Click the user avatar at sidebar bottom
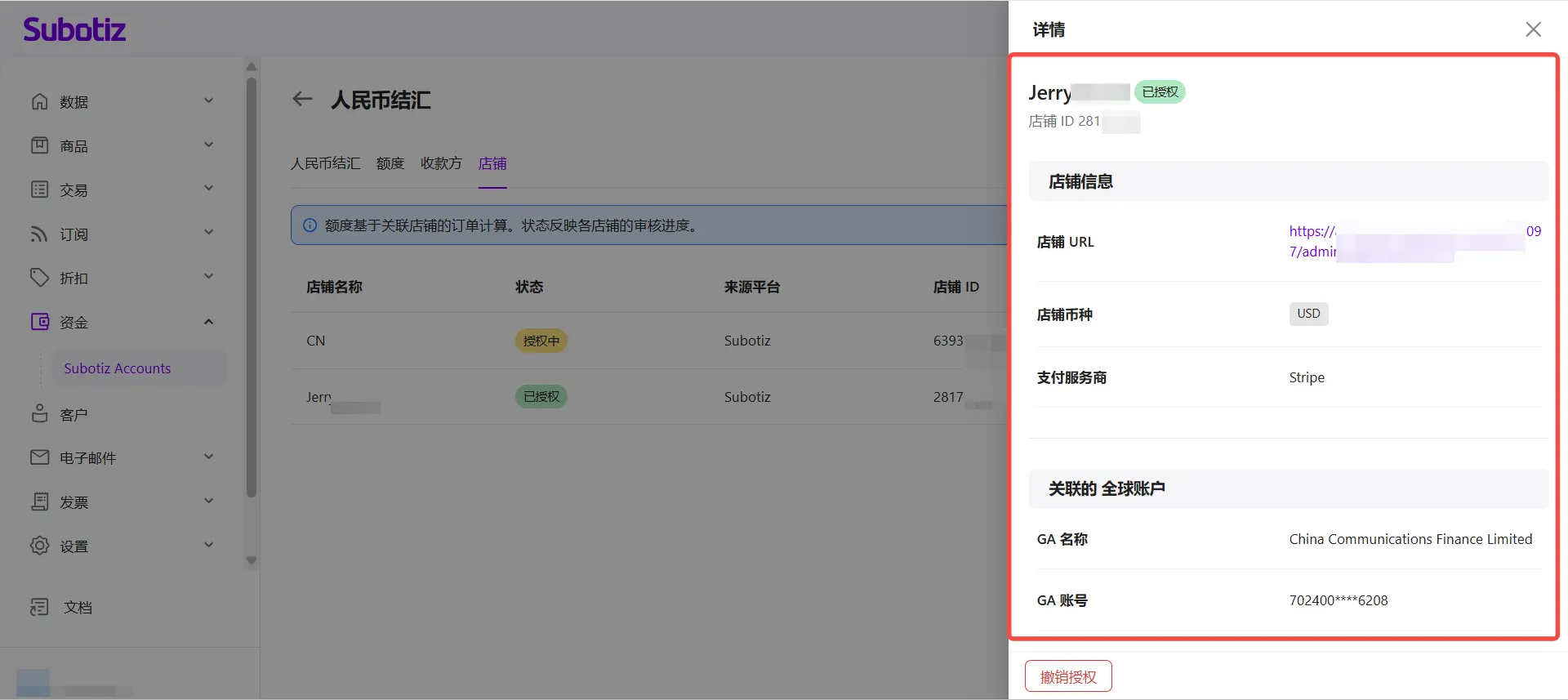This screenshot has height=700, width=1568. tap(33, 682)
